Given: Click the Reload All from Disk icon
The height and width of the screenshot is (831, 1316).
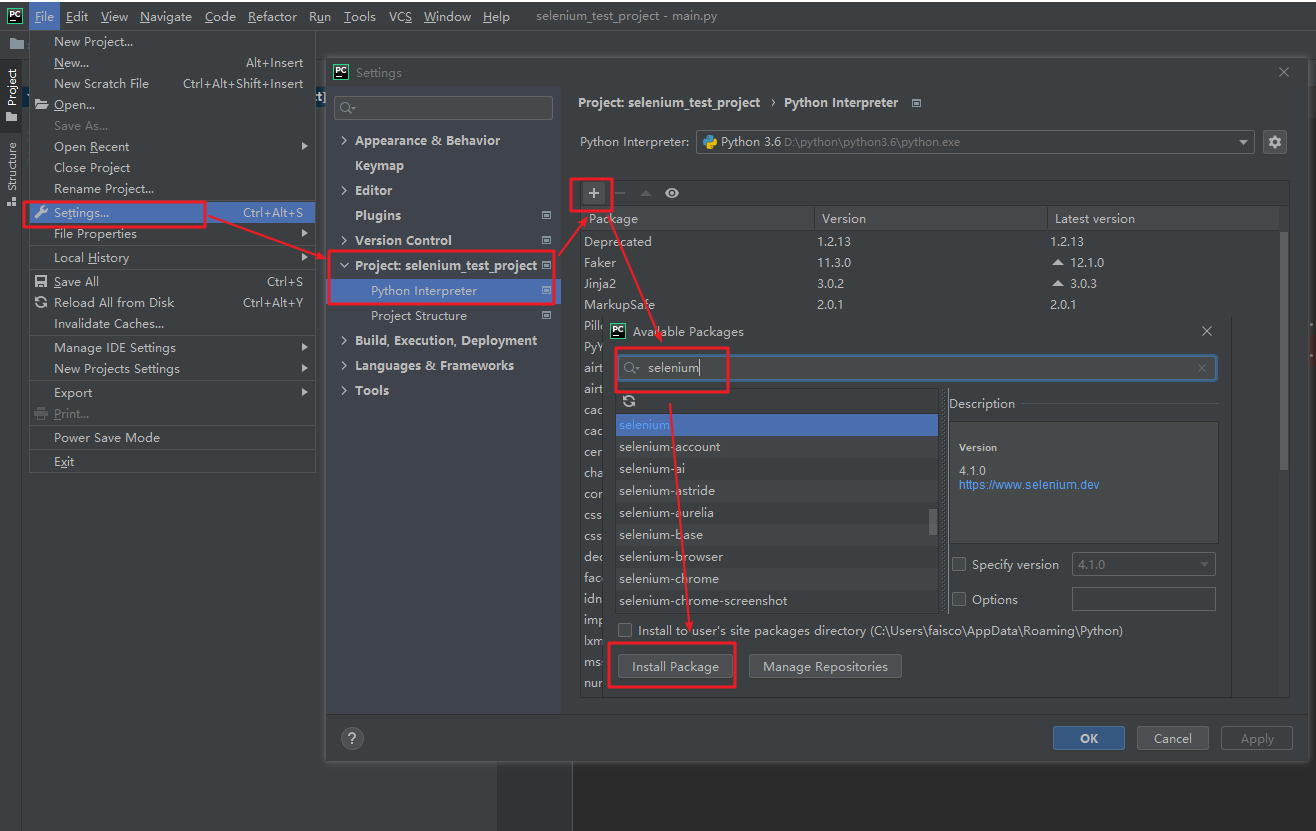Looking at the screenshot, I should (x=41, y=302).
